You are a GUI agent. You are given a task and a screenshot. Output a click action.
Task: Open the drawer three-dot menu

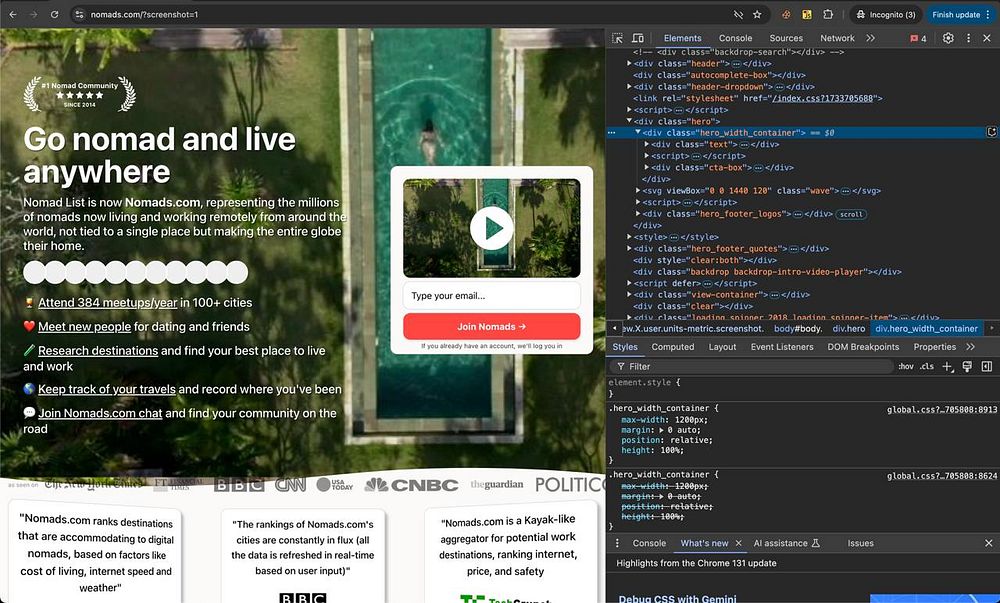[x=617, y=543]
